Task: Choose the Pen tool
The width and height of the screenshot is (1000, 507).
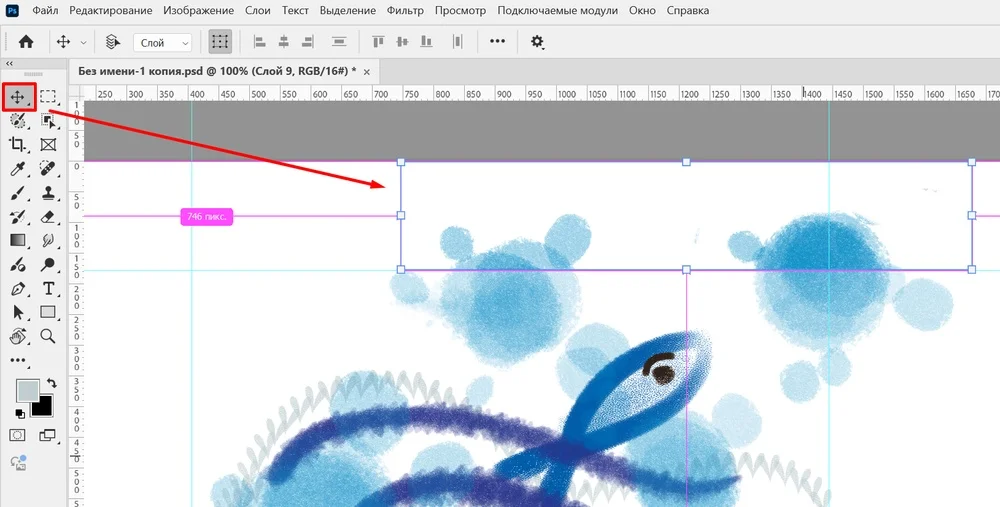Action: [x=18, y=288]
